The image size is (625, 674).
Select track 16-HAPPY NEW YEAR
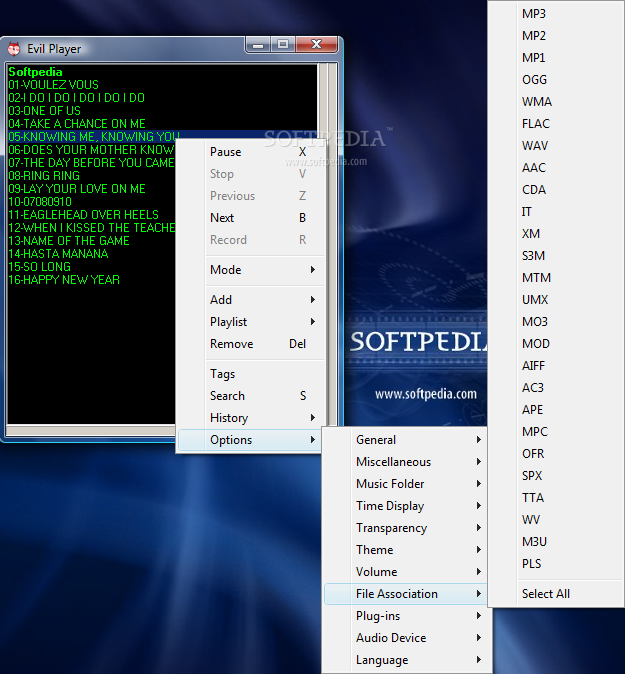pyautogui.click(x=64, y=280)
